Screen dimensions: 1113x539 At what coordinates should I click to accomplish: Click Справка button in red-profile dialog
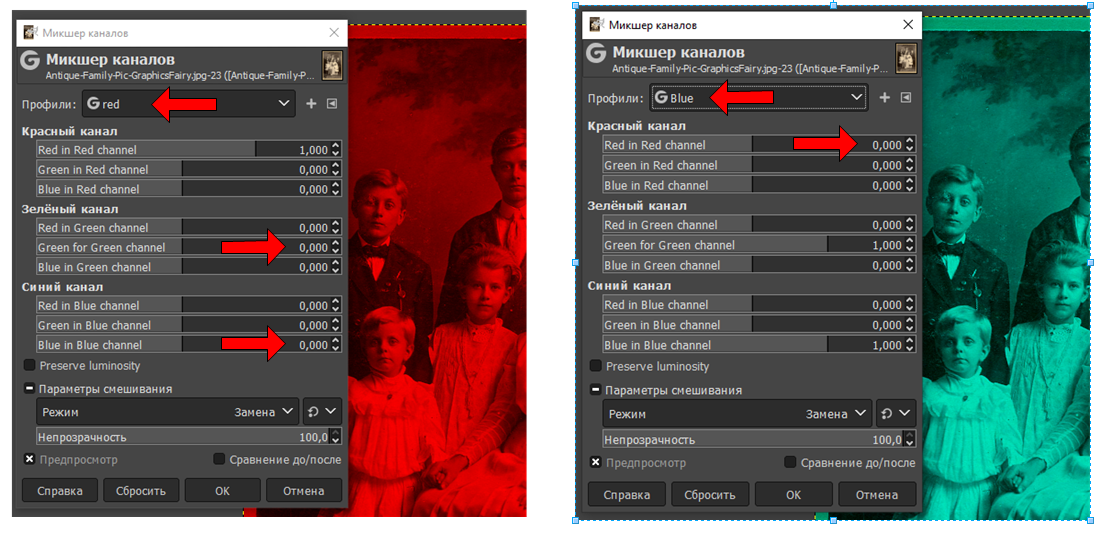pos(60,491)
